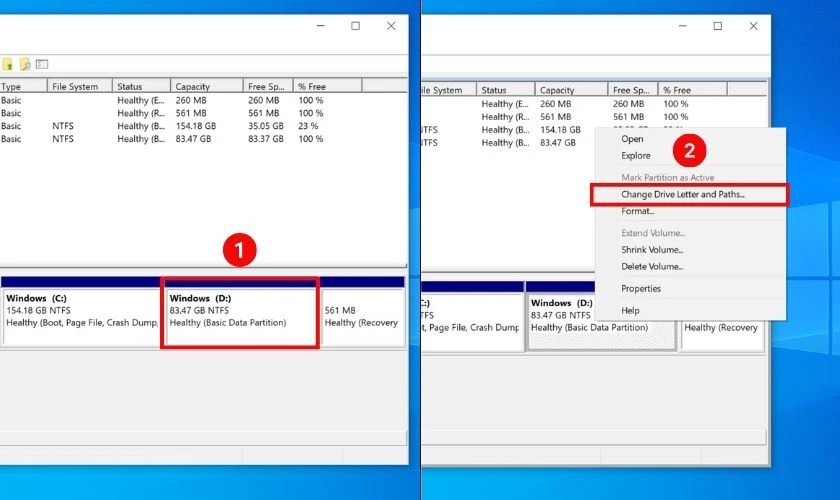Click the 35.05 GB free space cell in left window
This screenshot has width=840, height=500.
click(266, 126)
